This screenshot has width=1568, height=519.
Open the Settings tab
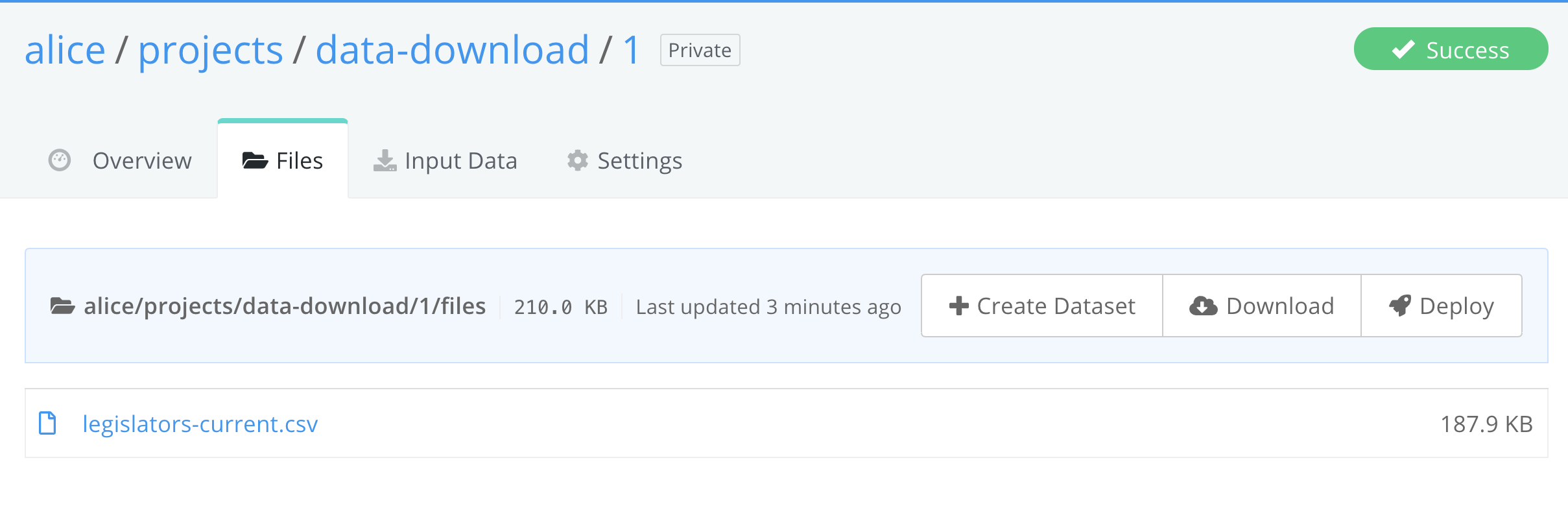(639, 160)
